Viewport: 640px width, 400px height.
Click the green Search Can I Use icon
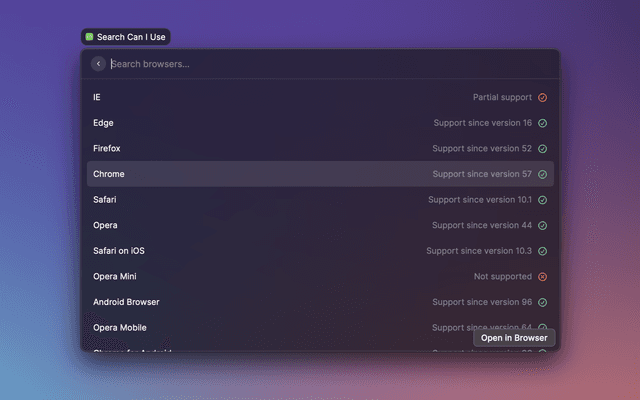[89, 37]
